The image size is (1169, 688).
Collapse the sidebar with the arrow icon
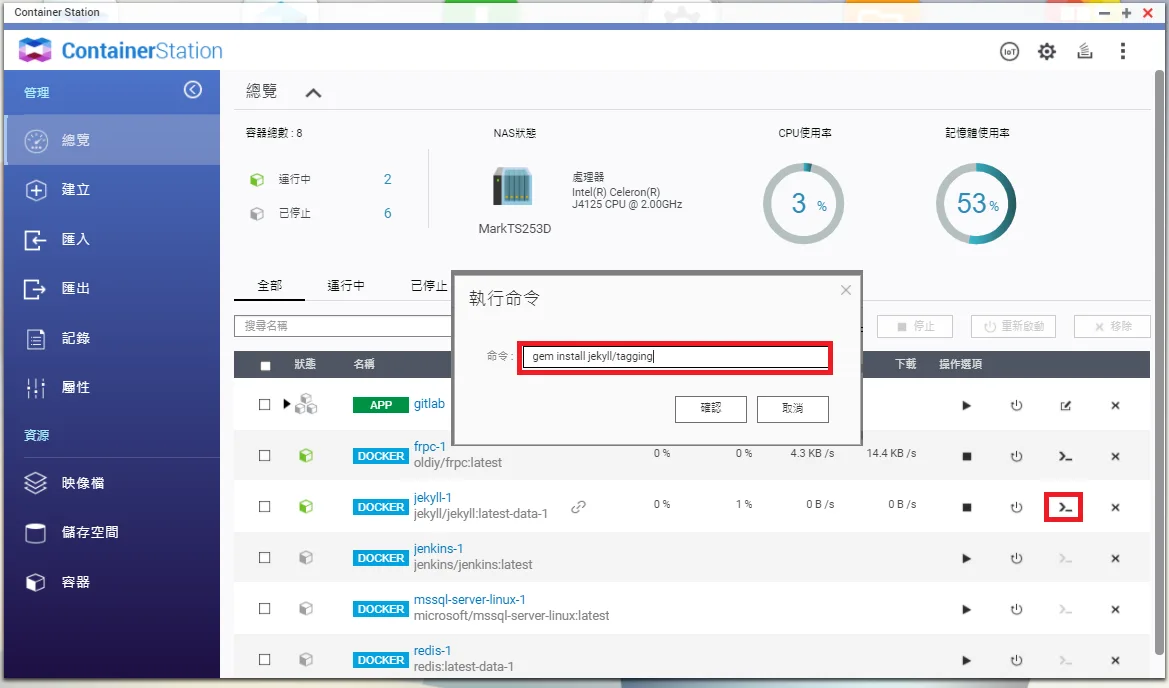pyautogui.click(x=192, y=89)
